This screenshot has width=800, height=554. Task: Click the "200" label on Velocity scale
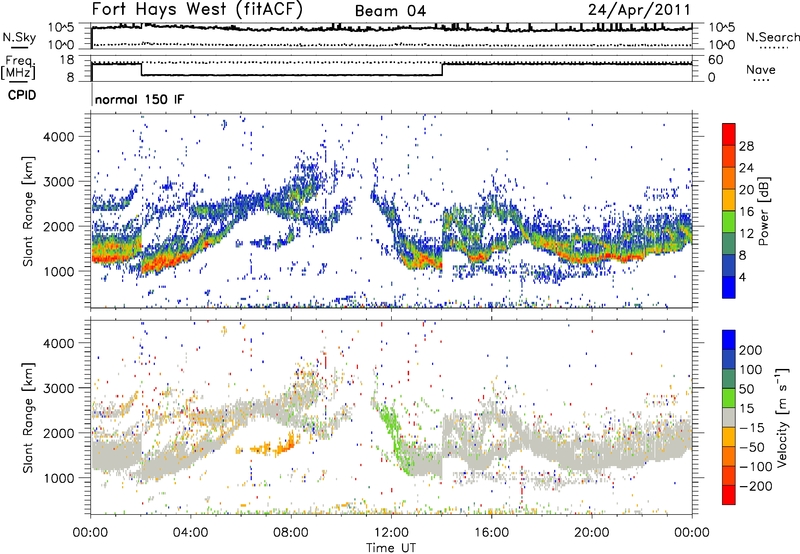coord(751,350)
